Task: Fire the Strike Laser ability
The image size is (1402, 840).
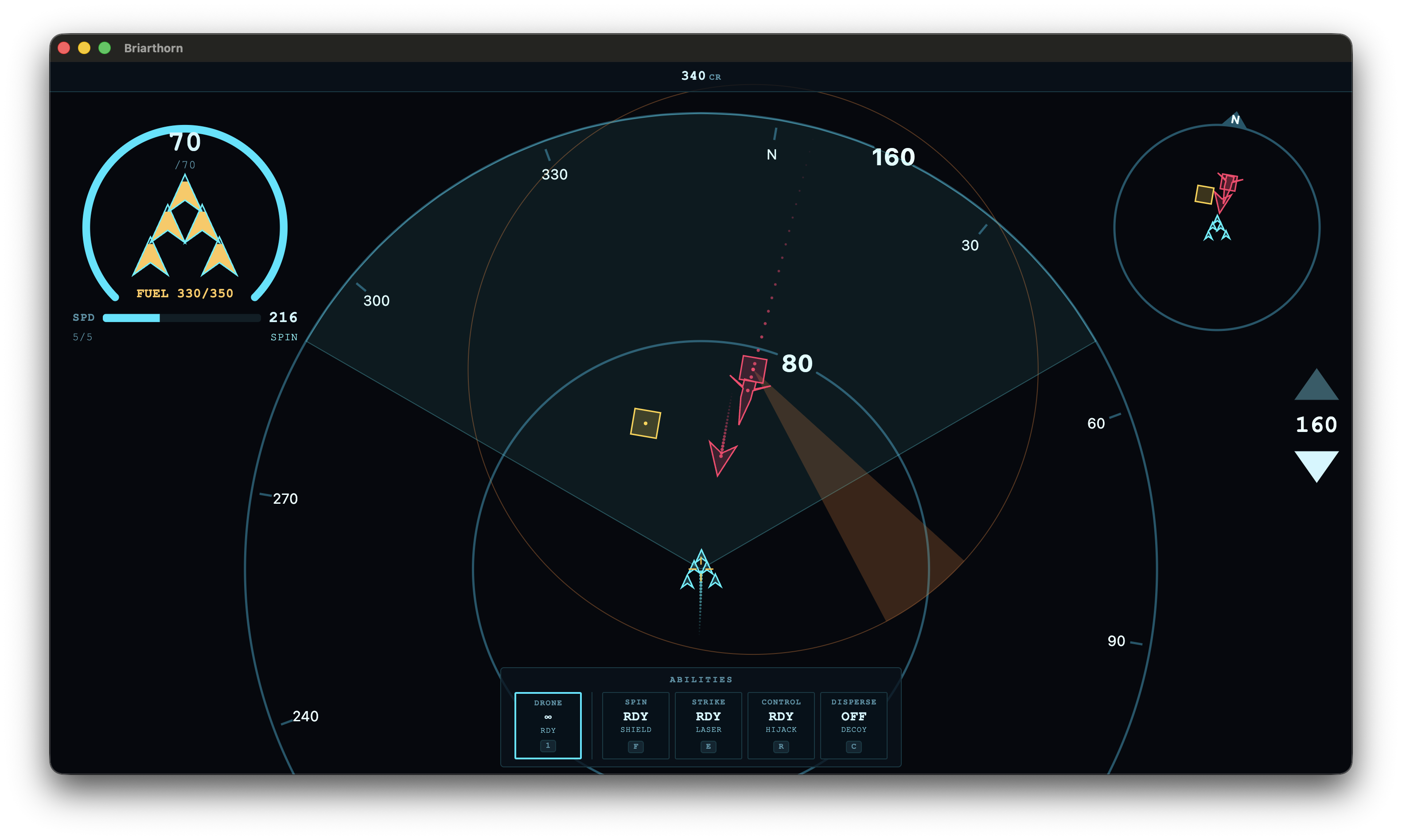Action: 708,725
